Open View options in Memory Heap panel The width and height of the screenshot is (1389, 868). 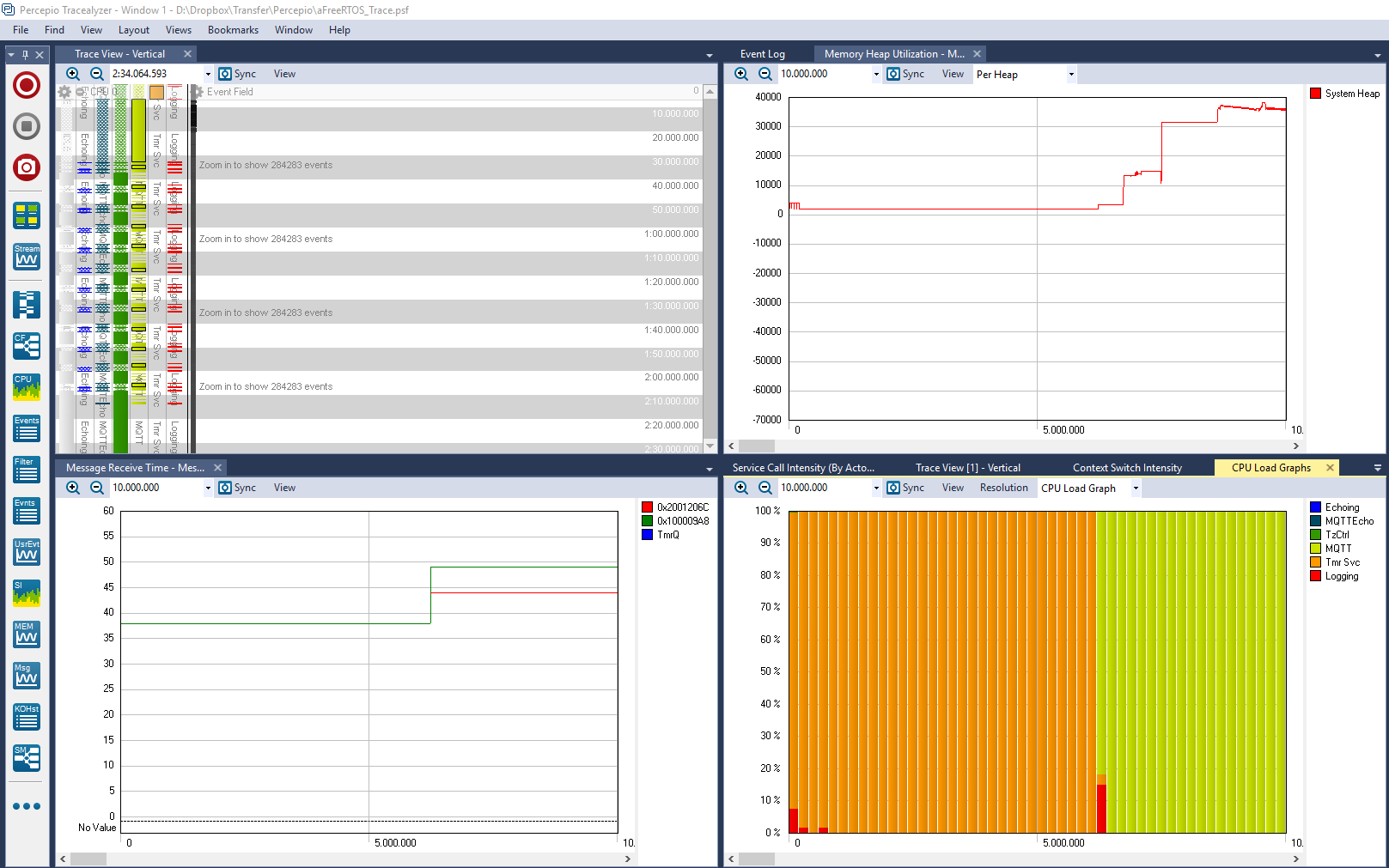(x=953, y=74)
